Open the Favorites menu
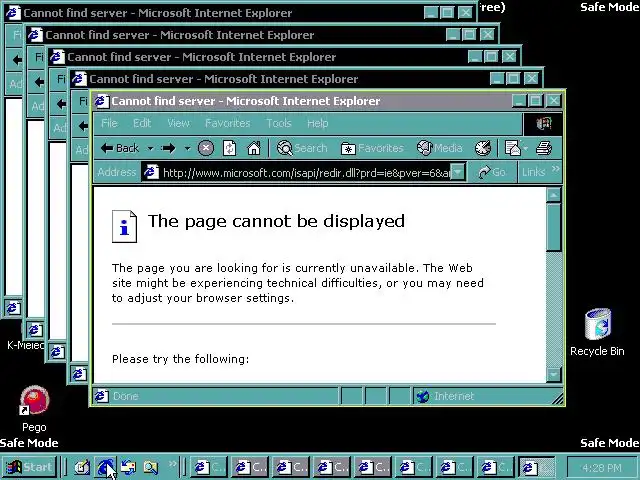Image resolution: width=640 pixels, height=480 pixels. [x=227, y=123]
